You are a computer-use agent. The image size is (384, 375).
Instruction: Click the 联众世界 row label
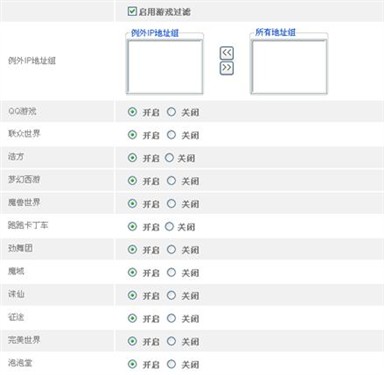[x=24, y=134]
